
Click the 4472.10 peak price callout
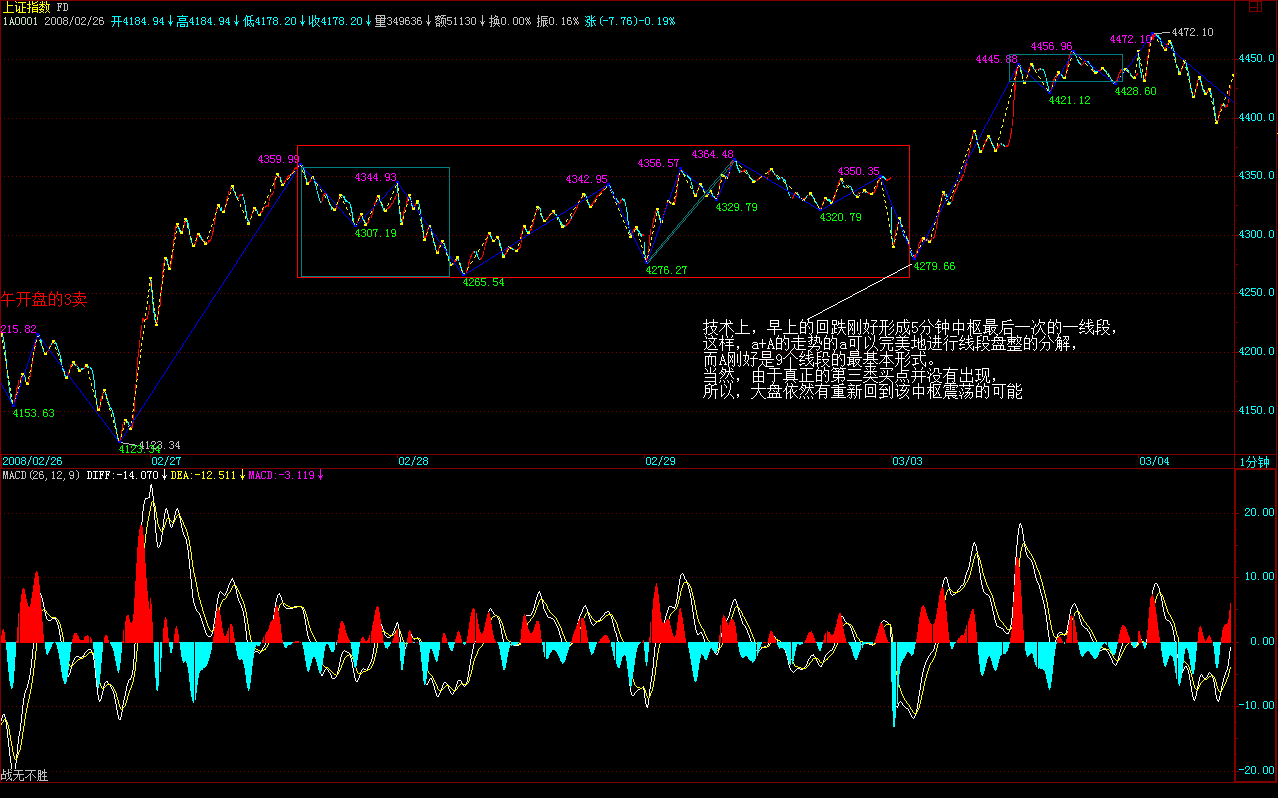point(1192,33)
